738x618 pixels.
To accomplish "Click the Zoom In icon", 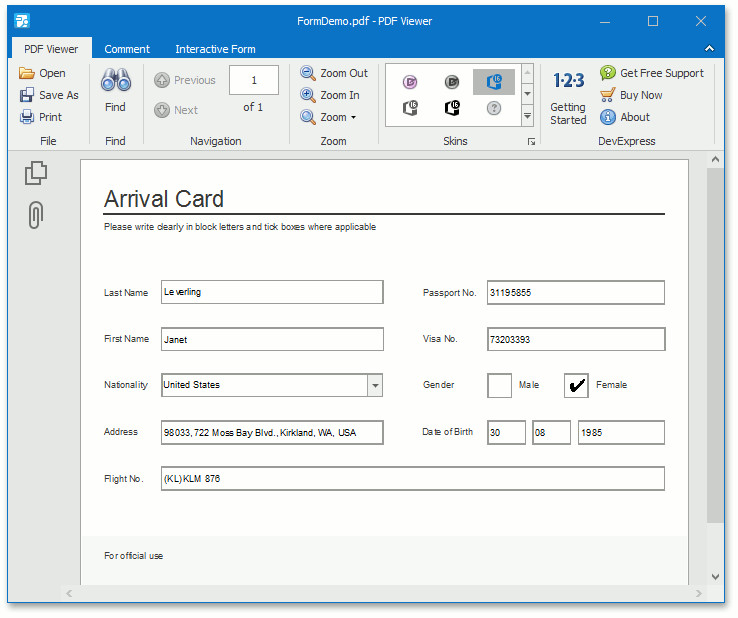I will pos(308,95).
